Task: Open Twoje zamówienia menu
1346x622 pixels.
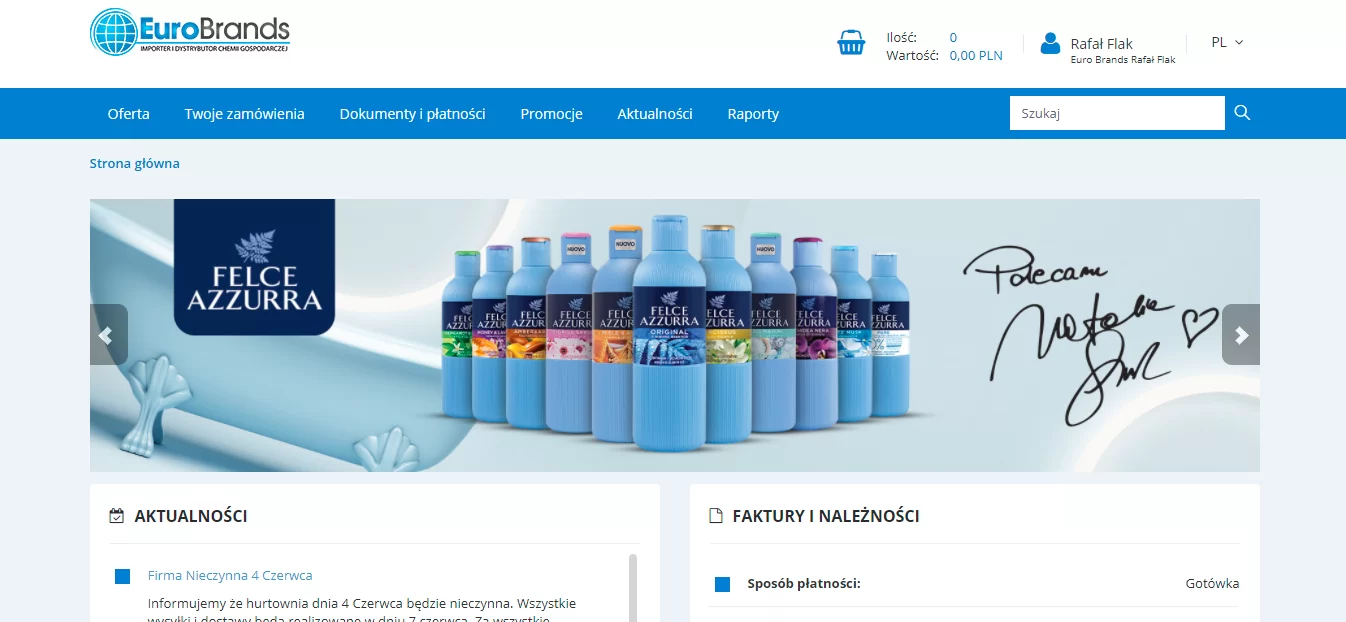Action: point(245,114)
